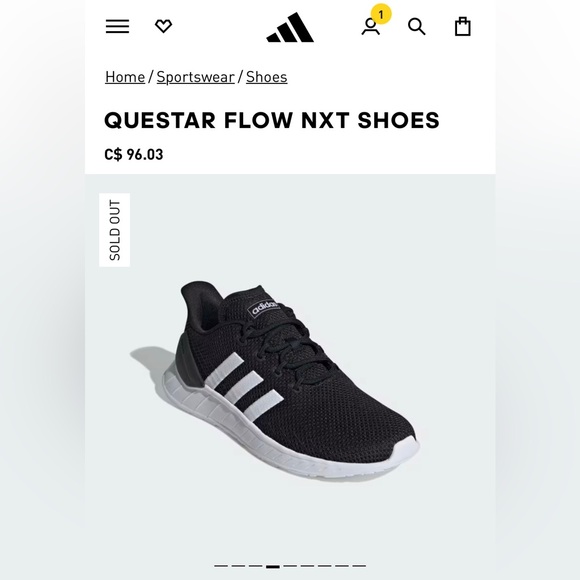Select the sixth image carousel indicator
This screenshot has width=580, height=580.
coord(307,566)
